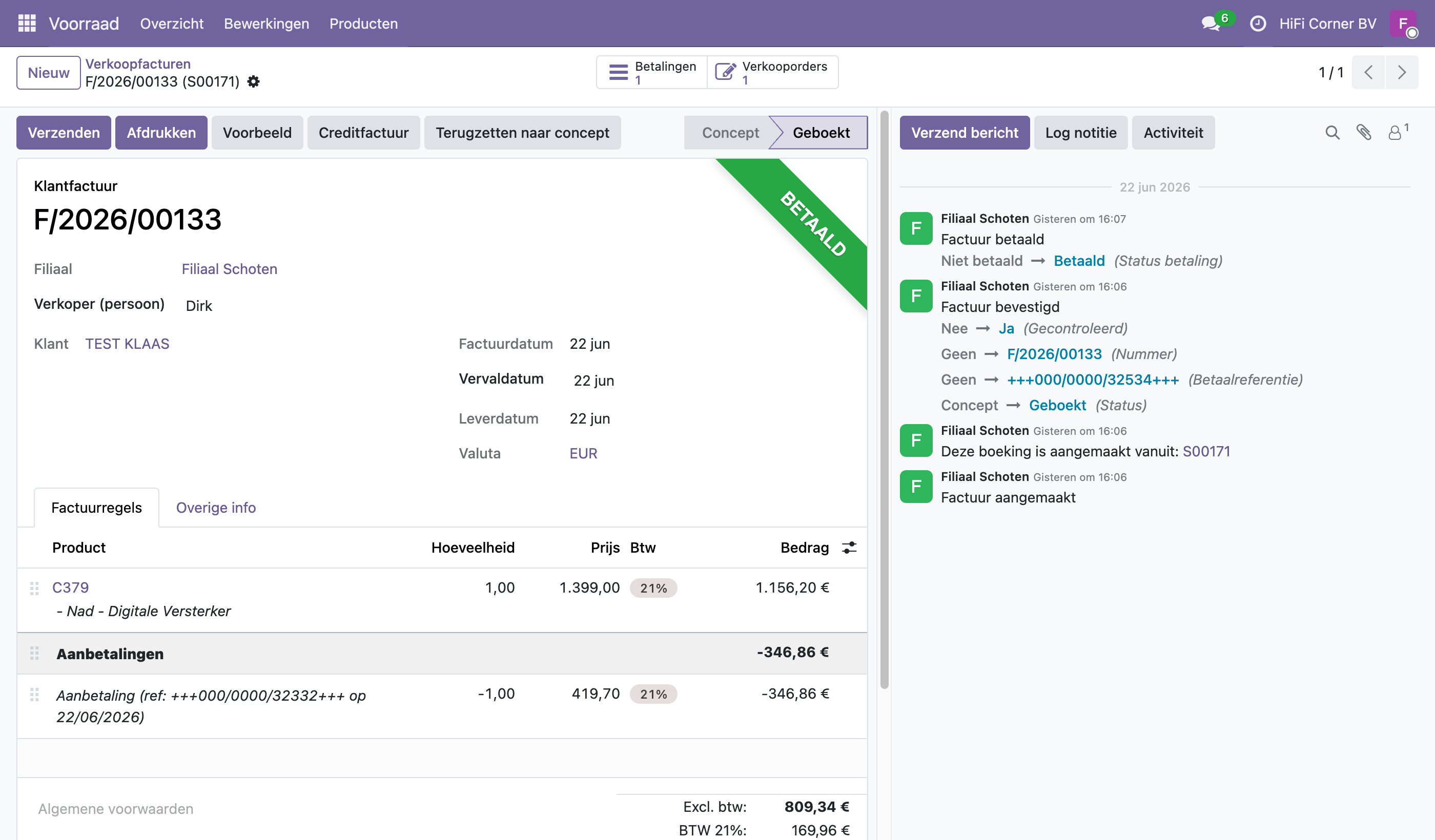The height and width of the screenshot is (840, 1435).
Task: Open the Verkooporders smart button
Action: [x=772, y=72]
